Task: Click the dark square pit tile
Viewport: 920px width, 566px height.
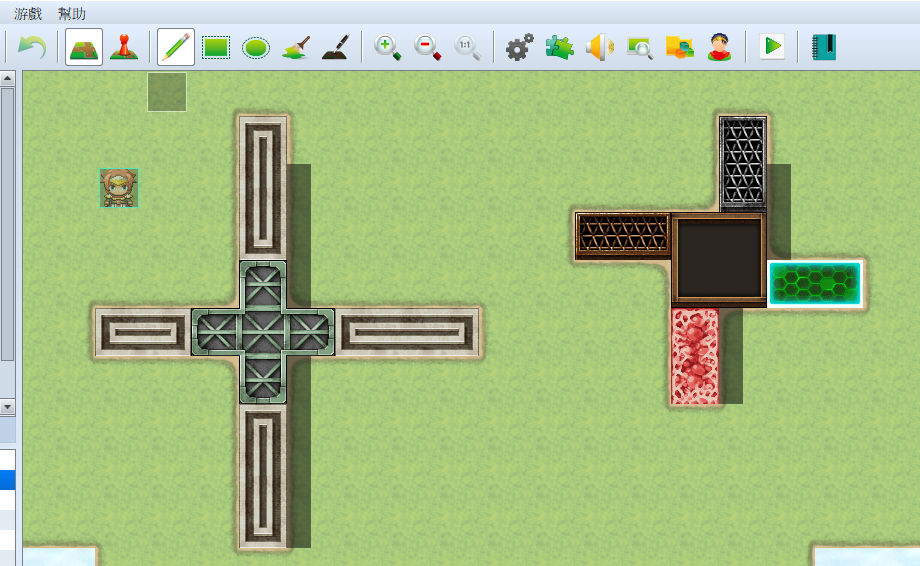Action: (719, 260)
